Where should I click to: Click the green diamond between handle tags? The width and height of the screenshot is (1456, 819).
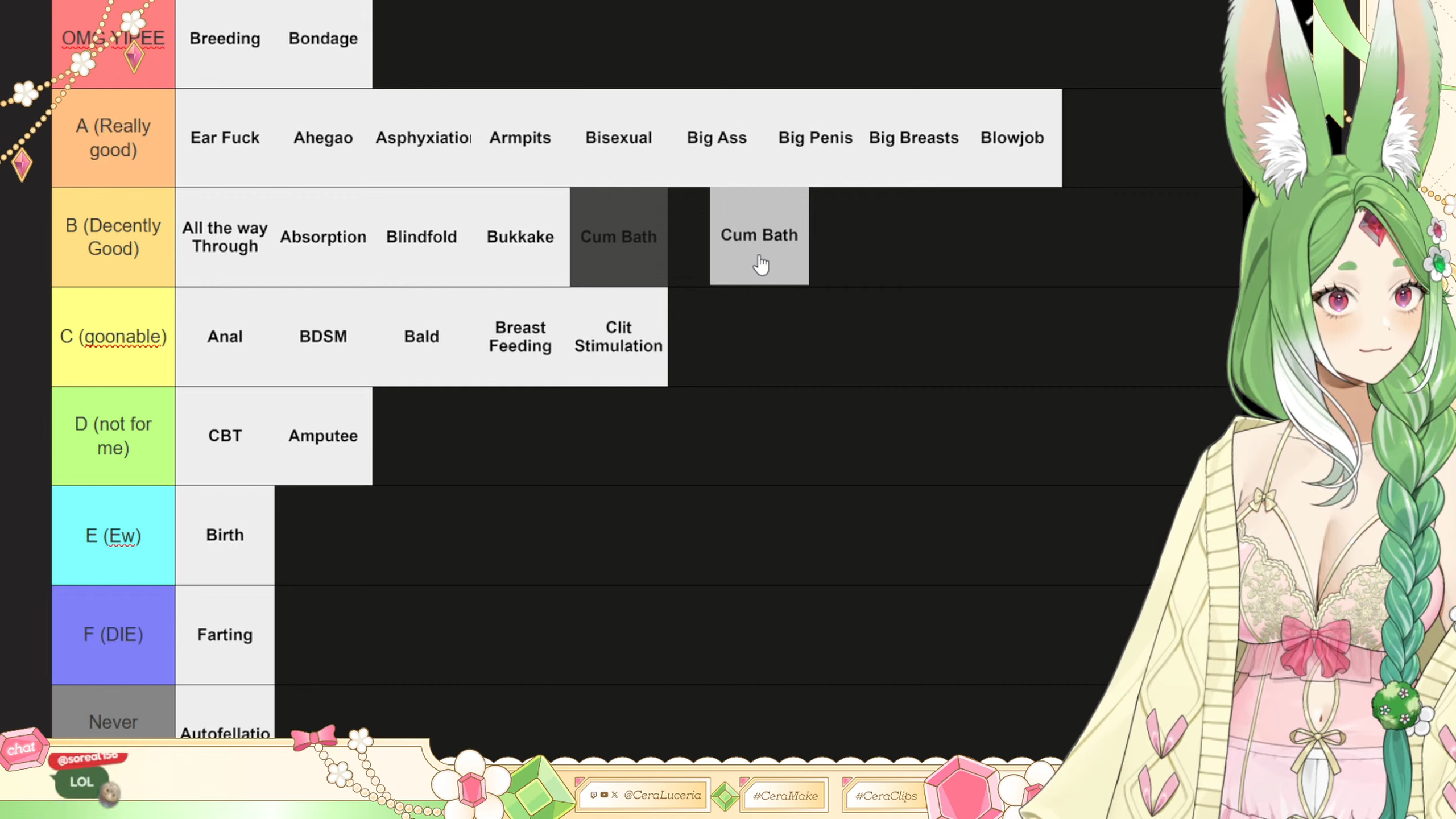(x=725, y=796)
